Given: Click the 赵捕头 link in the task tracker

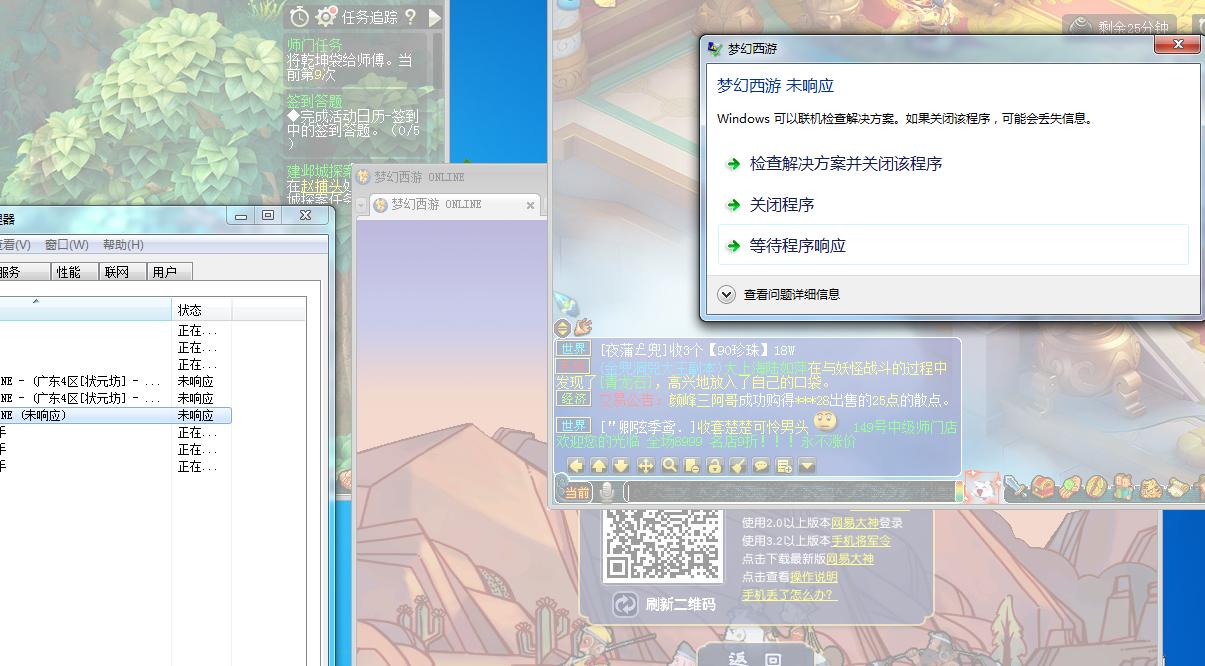Looking at the screenshot, I should pyautogui.click(x=321, y=186).
